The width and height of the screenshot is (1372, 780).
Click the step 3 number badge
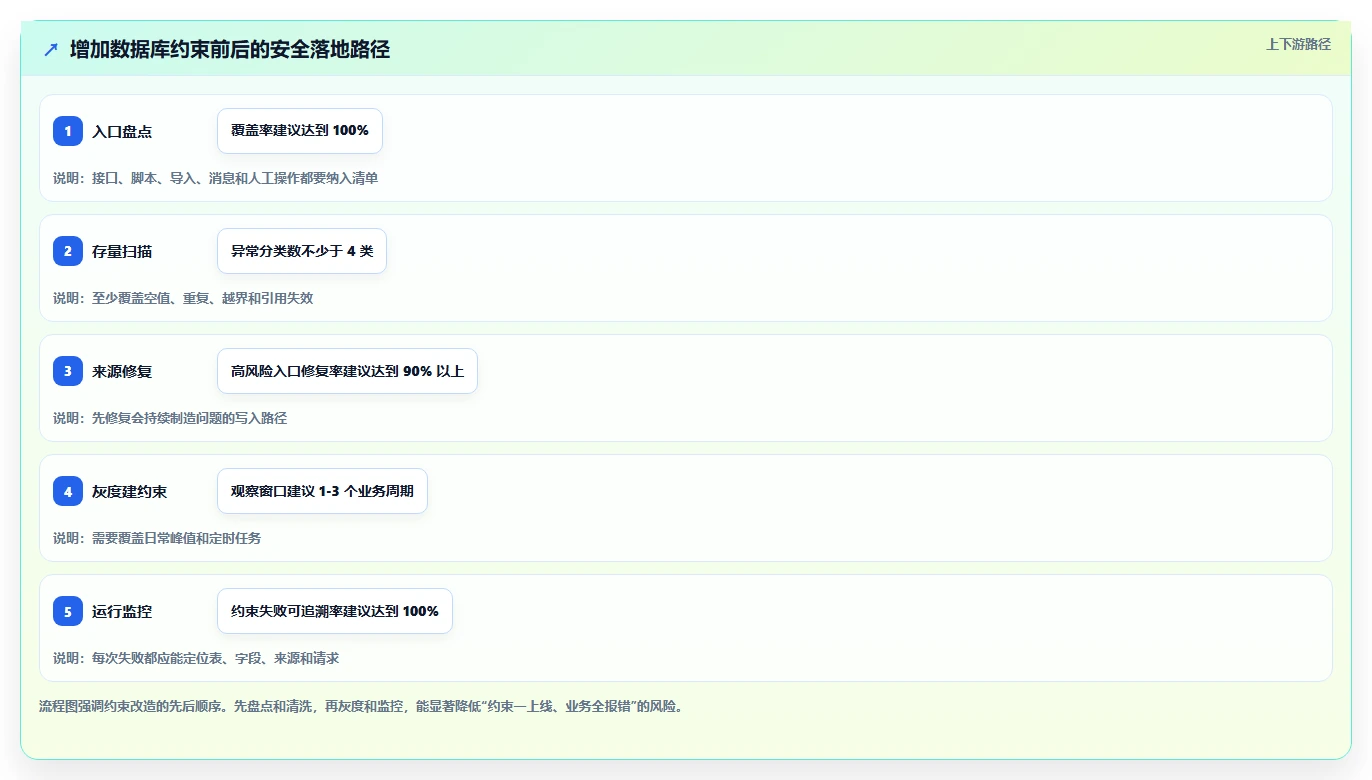pos(68,371)
